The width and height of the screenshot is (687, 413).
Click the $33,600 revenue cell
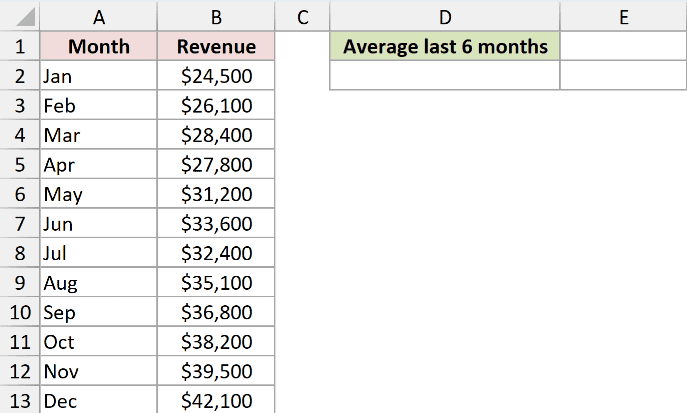pyautogui.click(x=216, y=223)
